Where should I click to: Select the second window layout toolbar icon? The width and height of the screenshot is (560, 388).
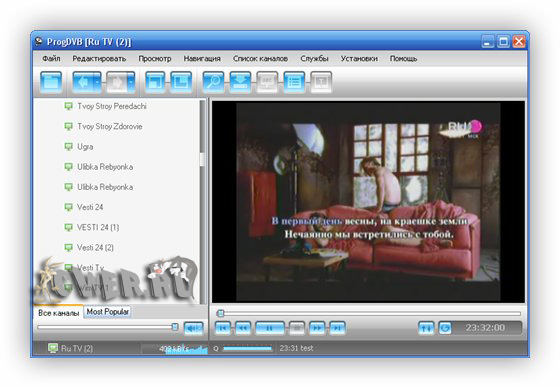click(181, 82)
